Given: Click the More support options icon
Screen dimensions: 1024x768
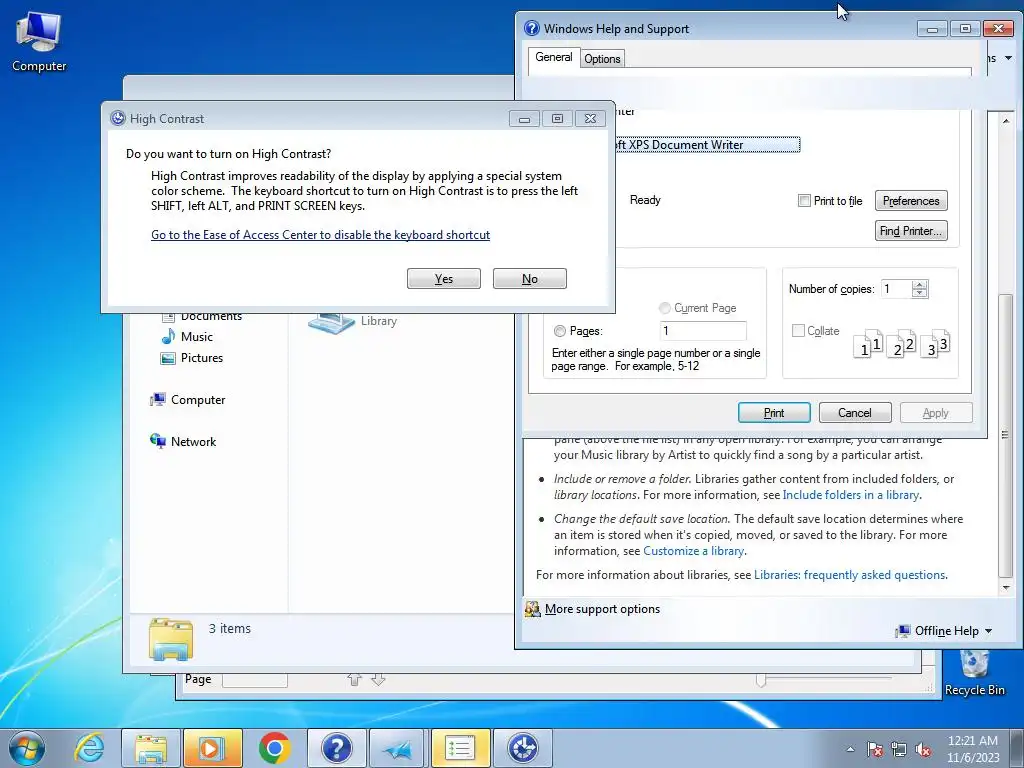Looking at the screenshot, I should [x=533, y=609].
